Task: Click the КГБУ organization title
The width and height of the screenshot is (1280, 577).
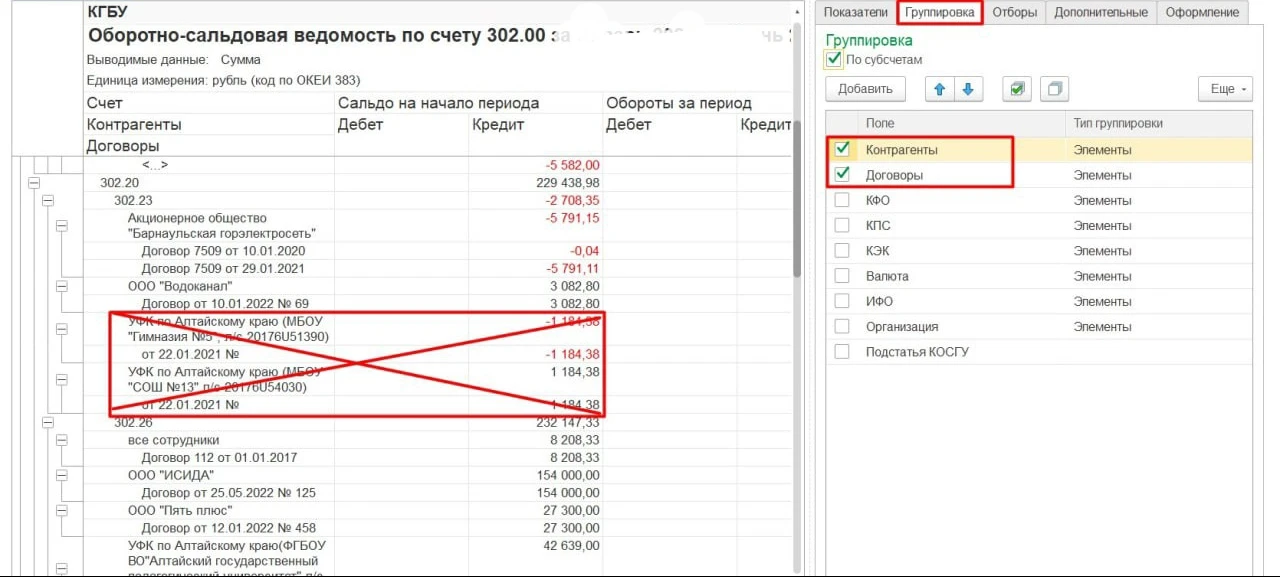Action: click(x=107, y=13)
